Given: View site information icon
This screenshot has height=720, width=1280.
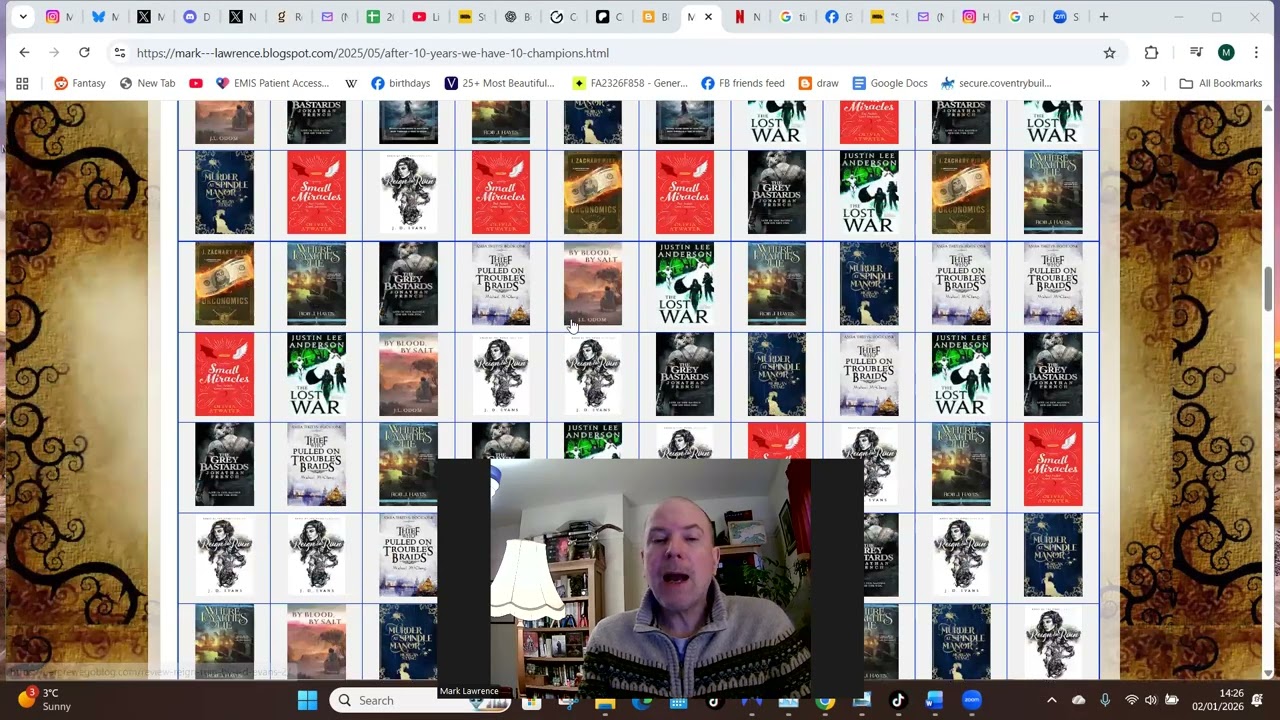Looking at the screenshot, I should click(x=119, y=53).
